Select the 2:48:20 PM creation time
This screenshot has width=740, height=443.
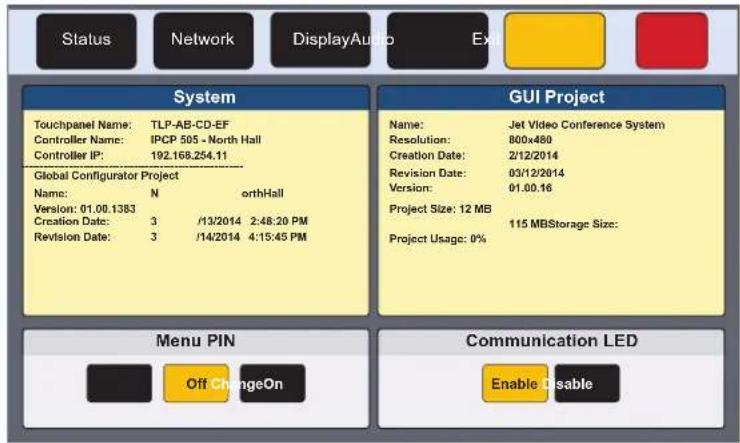tap(279, 221)
